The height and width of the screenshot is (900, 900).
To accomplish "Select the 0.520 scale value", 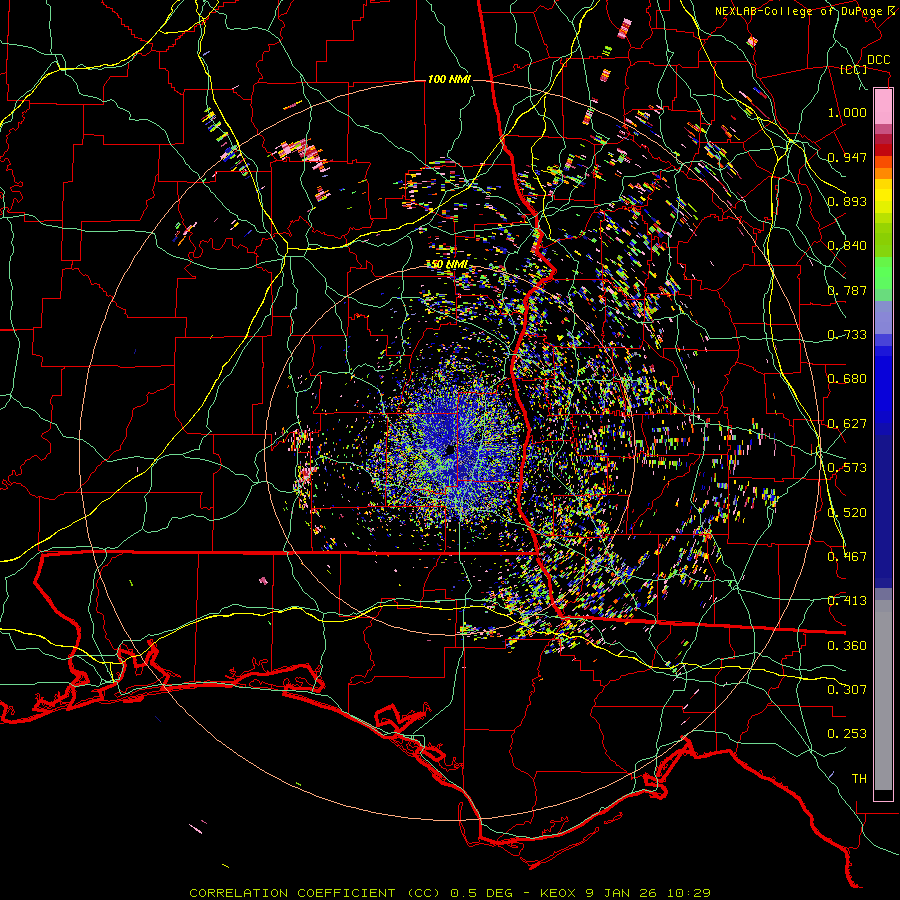I will click(x=847, y=513).
